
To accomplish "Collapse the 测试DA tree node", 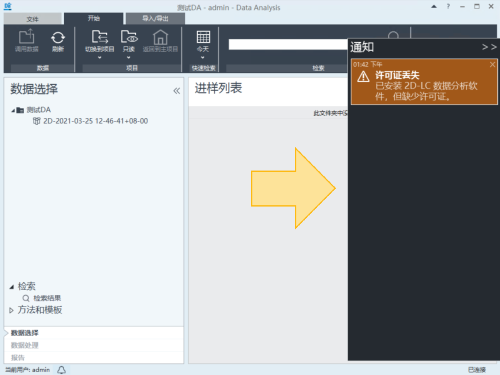I will tap(13, 110).
